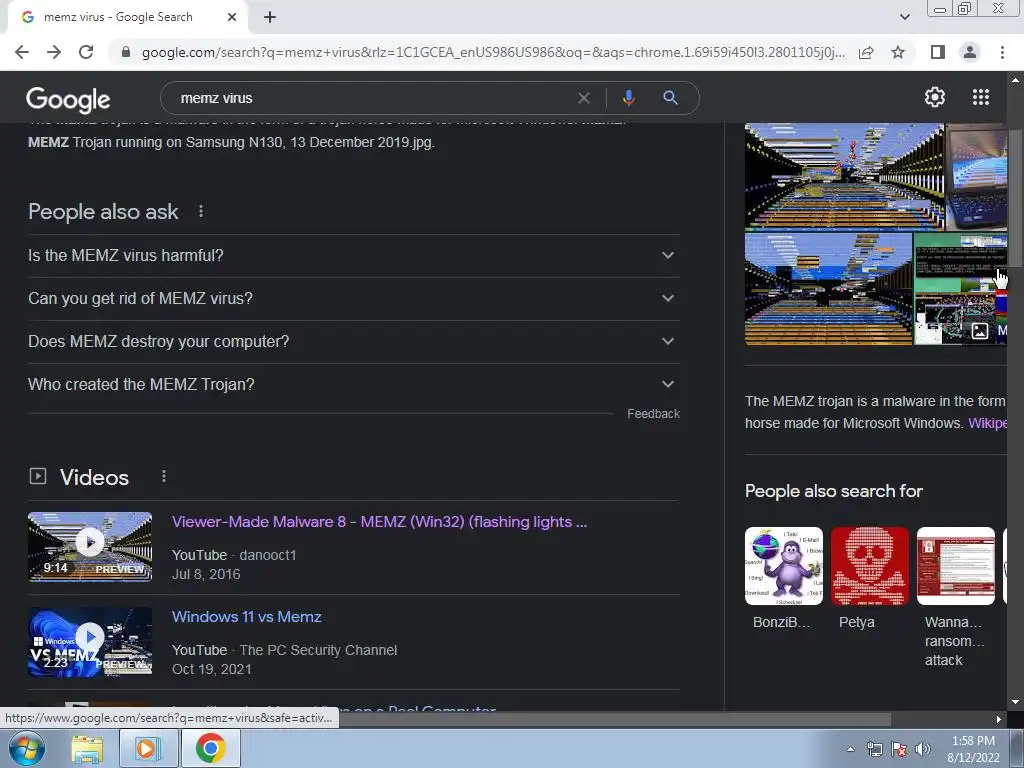Screen dimensions: 1024x768
Task: Open the clock showing 1:58 PM
Action: click(973, 749)
